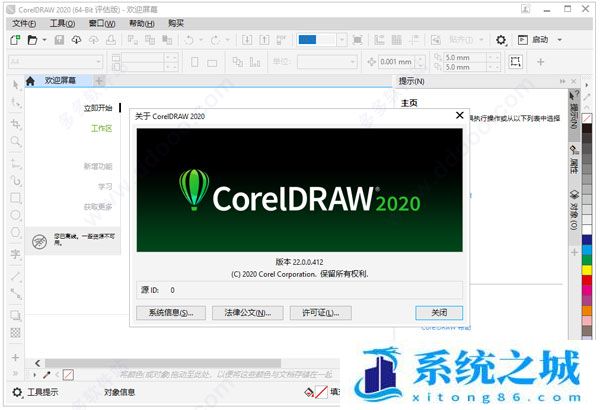Click the Print icon in toolbar
Image resolution: width=600 pixels, height=410 pixels.
click(x=111, y=40)
